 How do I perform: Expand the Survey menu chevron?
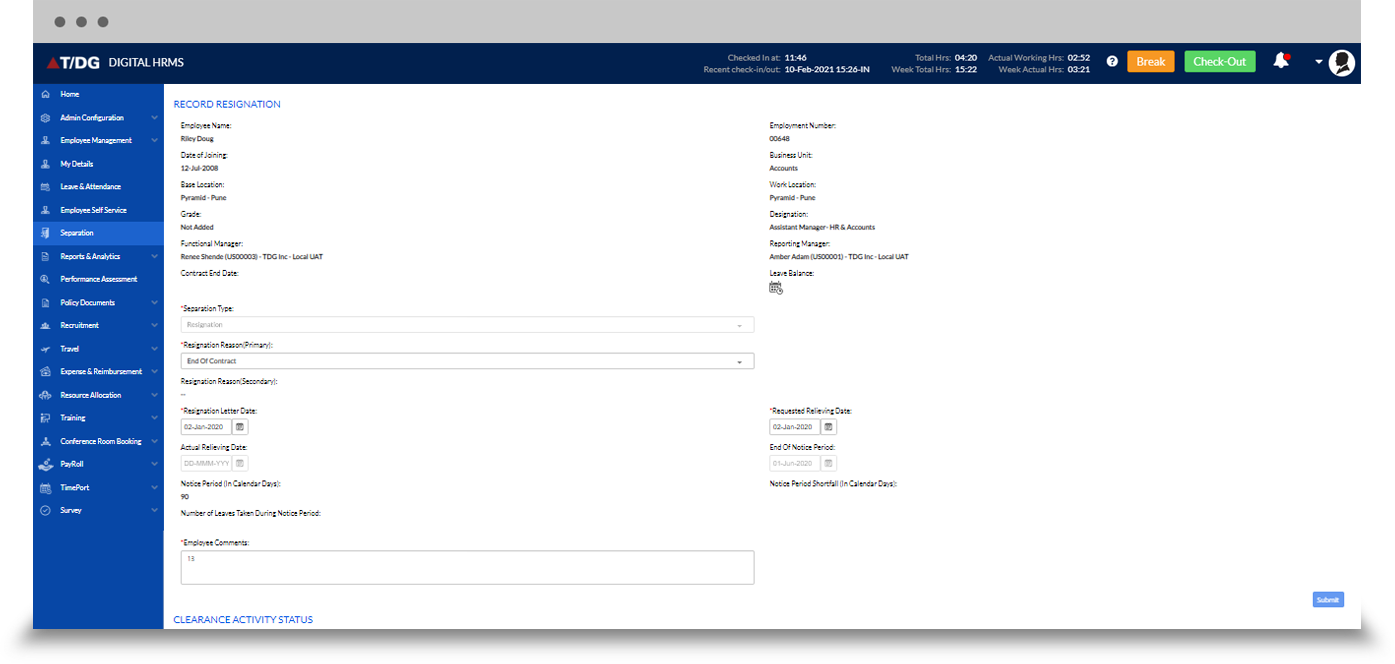154,511
